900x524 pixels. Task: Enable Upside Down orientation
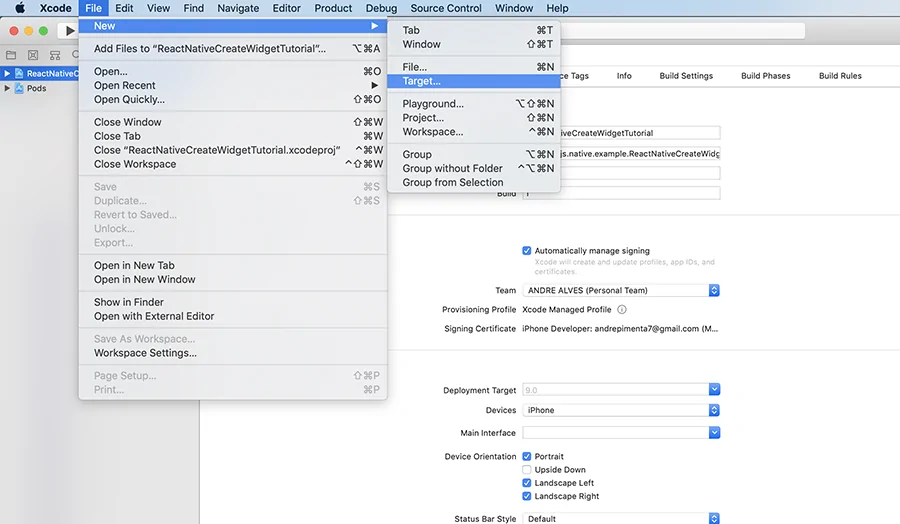click(526, 469)
